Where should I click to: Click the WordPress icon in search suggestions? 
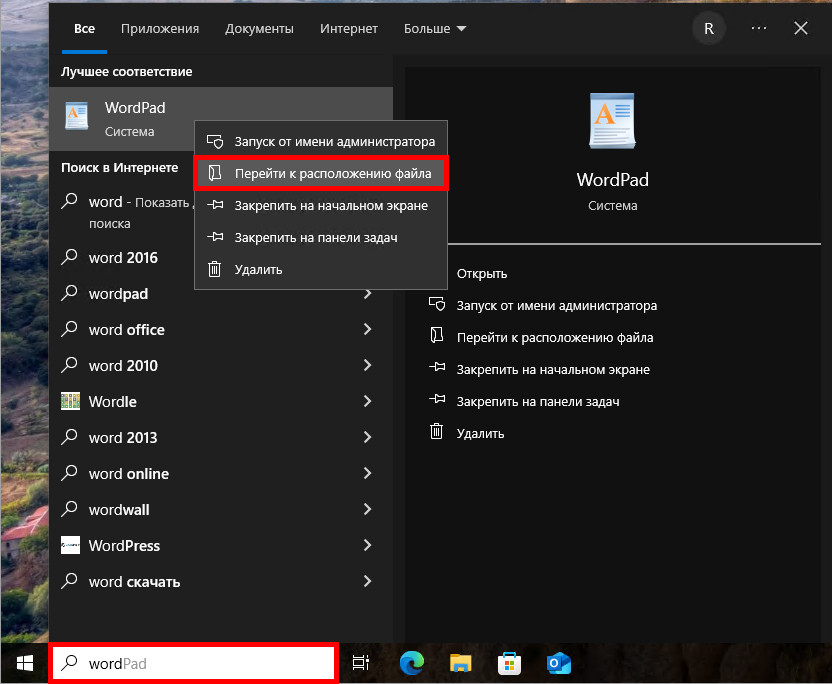pos(70,545)
